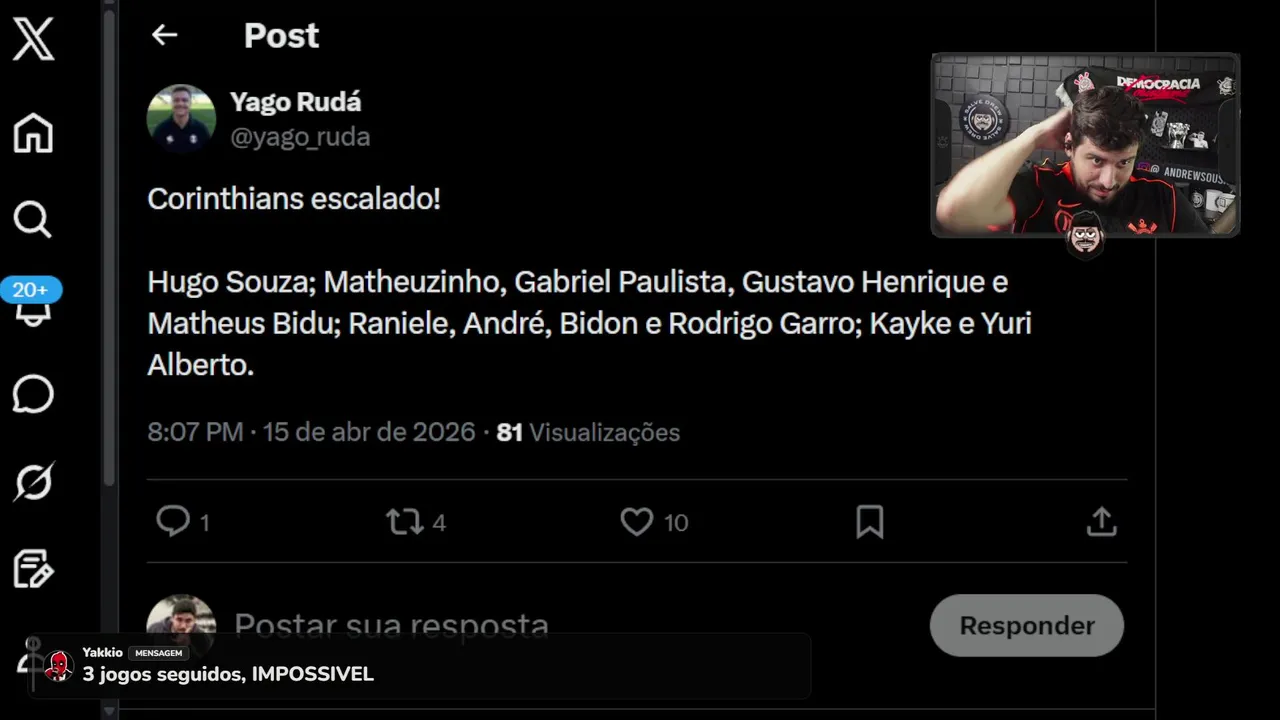Open the @yago_ruda handle link
1280x720 pixels.
[300, 137]
